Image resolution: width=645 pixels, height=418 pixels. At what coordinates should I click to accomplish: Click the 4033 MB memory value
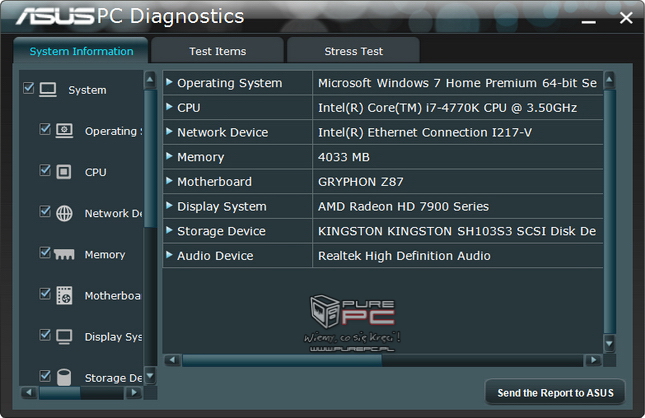pos(343,157)
